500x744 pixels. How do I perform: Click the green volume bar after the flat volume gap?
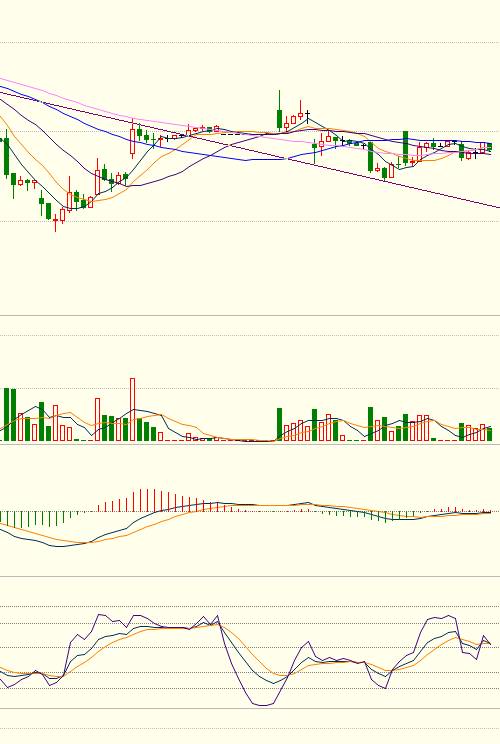279,424
